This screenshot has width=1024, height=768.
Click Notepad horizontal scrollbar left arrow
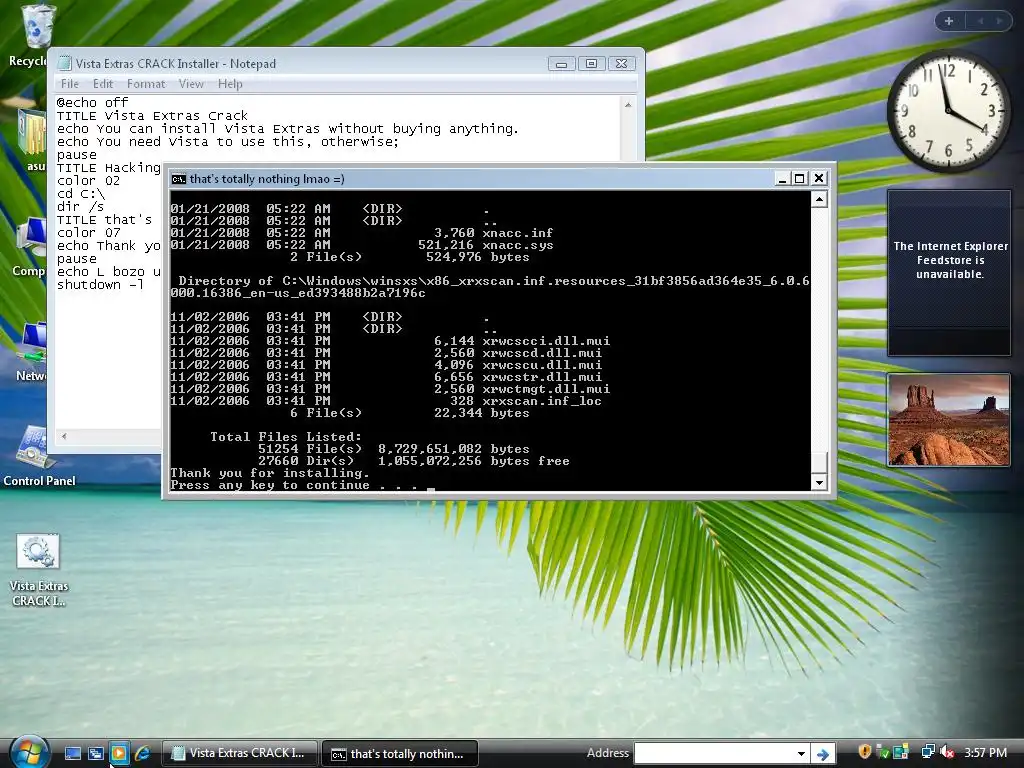point(63,436)
